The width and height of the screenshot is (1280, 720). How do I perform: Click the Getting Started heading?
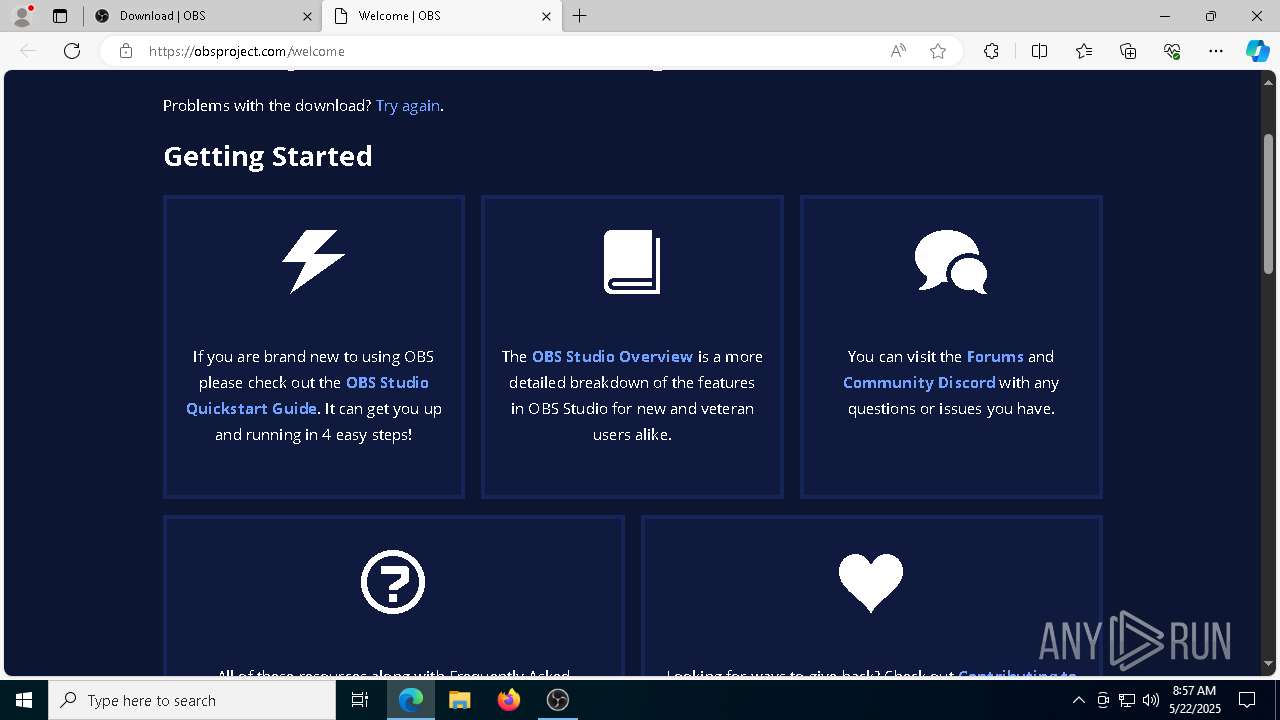point(268,156)
